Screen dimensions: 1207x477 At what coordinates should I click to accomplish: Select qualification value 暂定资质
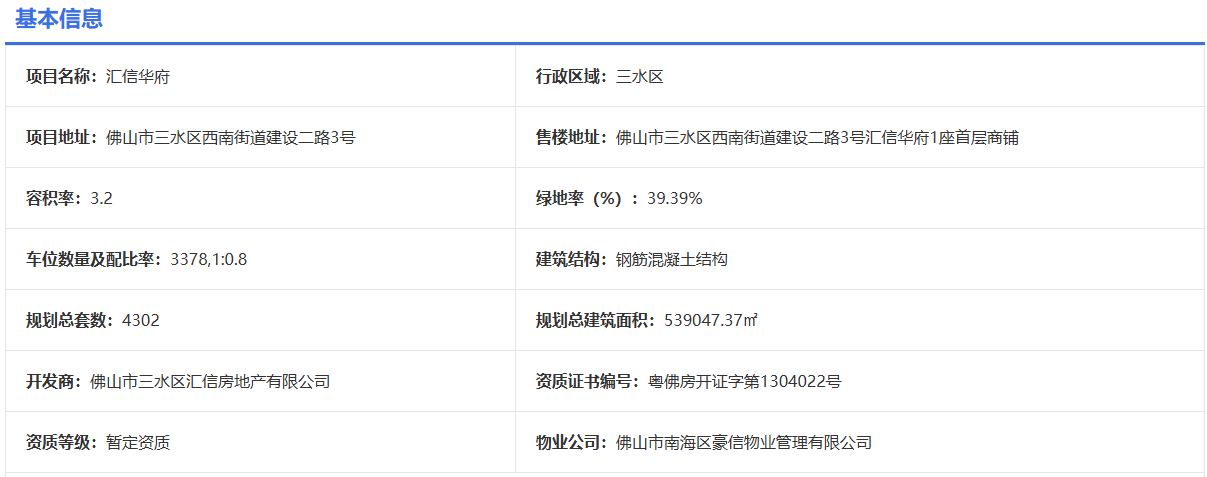click(138, 442)
